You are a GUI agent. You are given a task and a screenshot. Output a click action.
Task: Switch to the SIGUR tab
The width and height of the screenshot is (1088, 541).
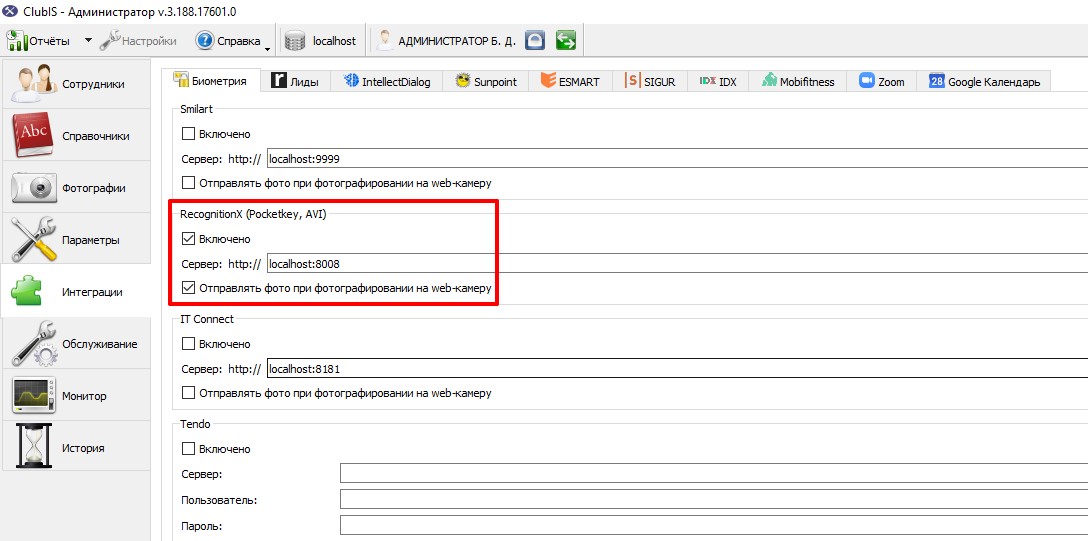click(x=649, y=81)
